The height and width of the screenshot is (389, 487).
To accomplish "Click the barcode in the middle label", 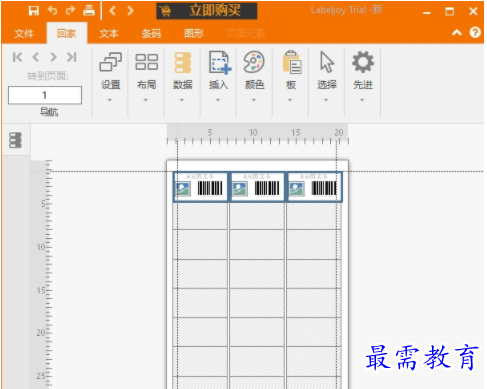I will (x=267, y=188).
